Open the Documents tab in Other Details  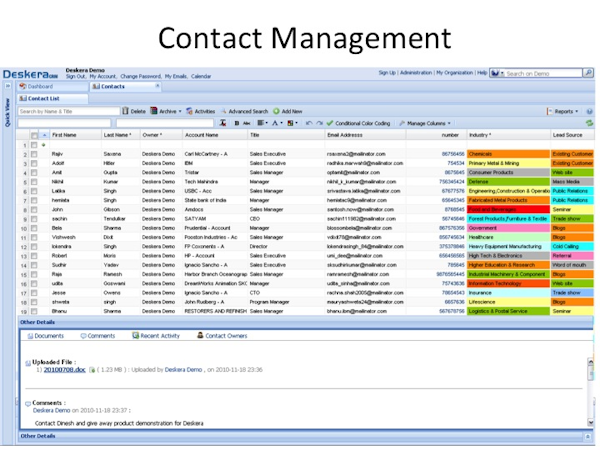pyautogui.click(x=46, y=336)
